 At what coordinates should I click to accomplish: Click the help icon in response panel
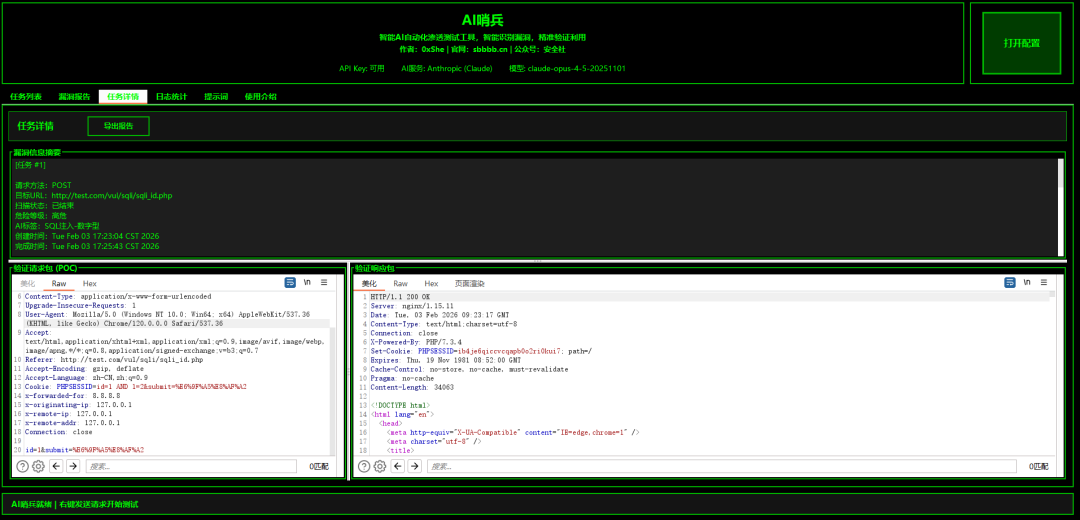364,466
